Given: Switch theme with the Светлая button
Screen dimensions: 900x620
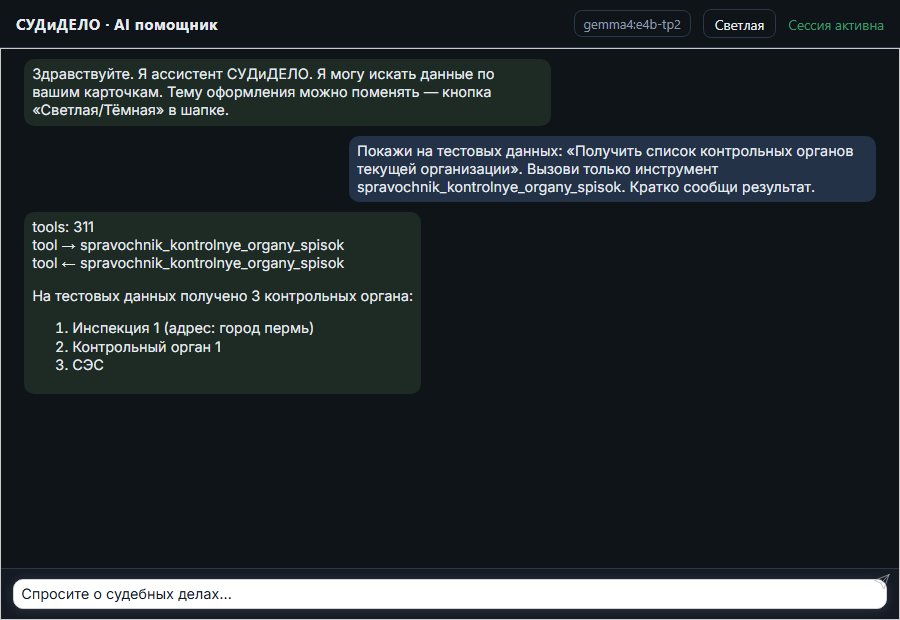Looking at the screenshot, I should [x=739, y=25].
